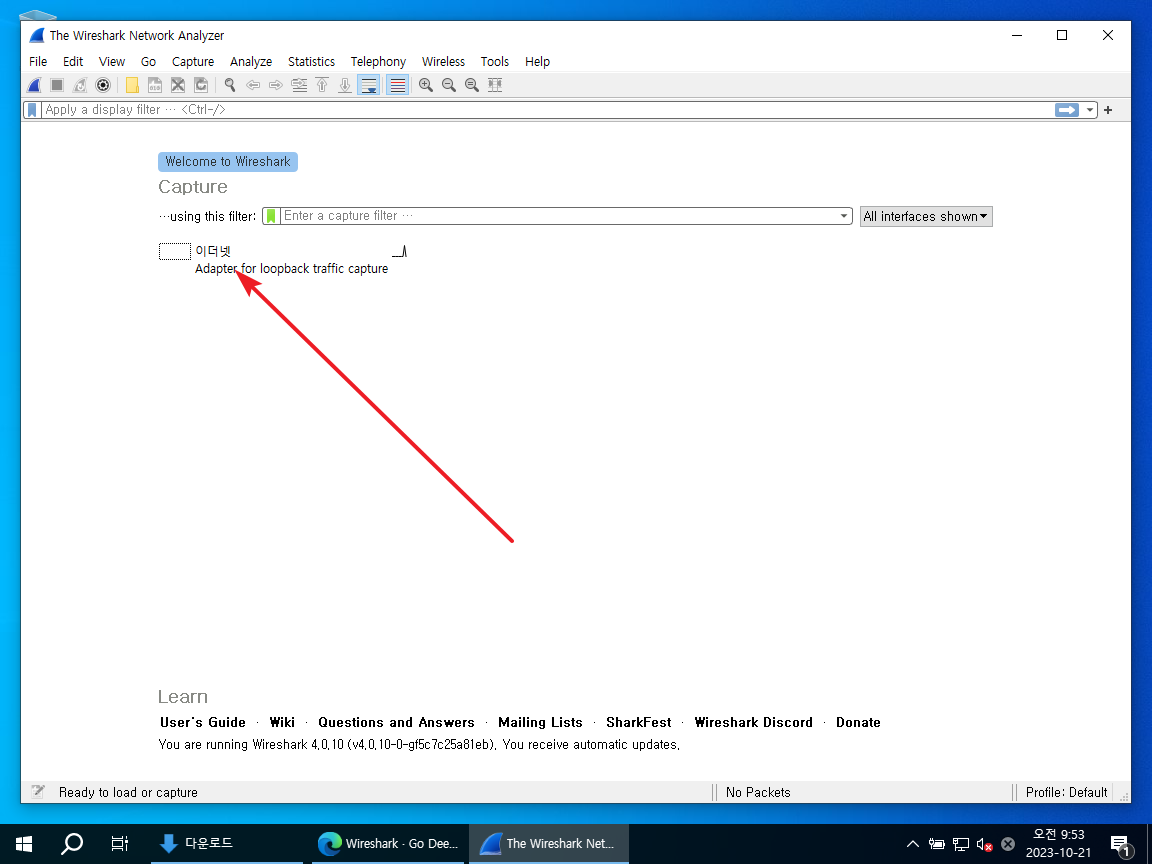Open Capture options gear icon
Screen dimensions: 1152x864
point(103,85)
